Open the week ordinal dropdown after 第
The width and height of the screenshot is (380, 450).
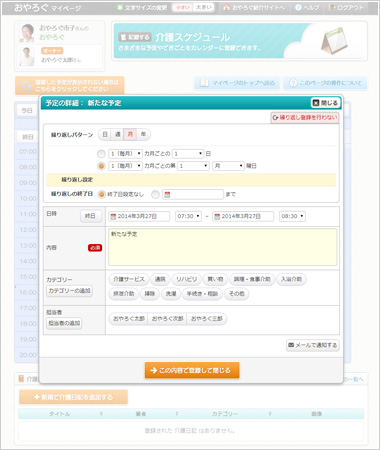click(193, 166)
